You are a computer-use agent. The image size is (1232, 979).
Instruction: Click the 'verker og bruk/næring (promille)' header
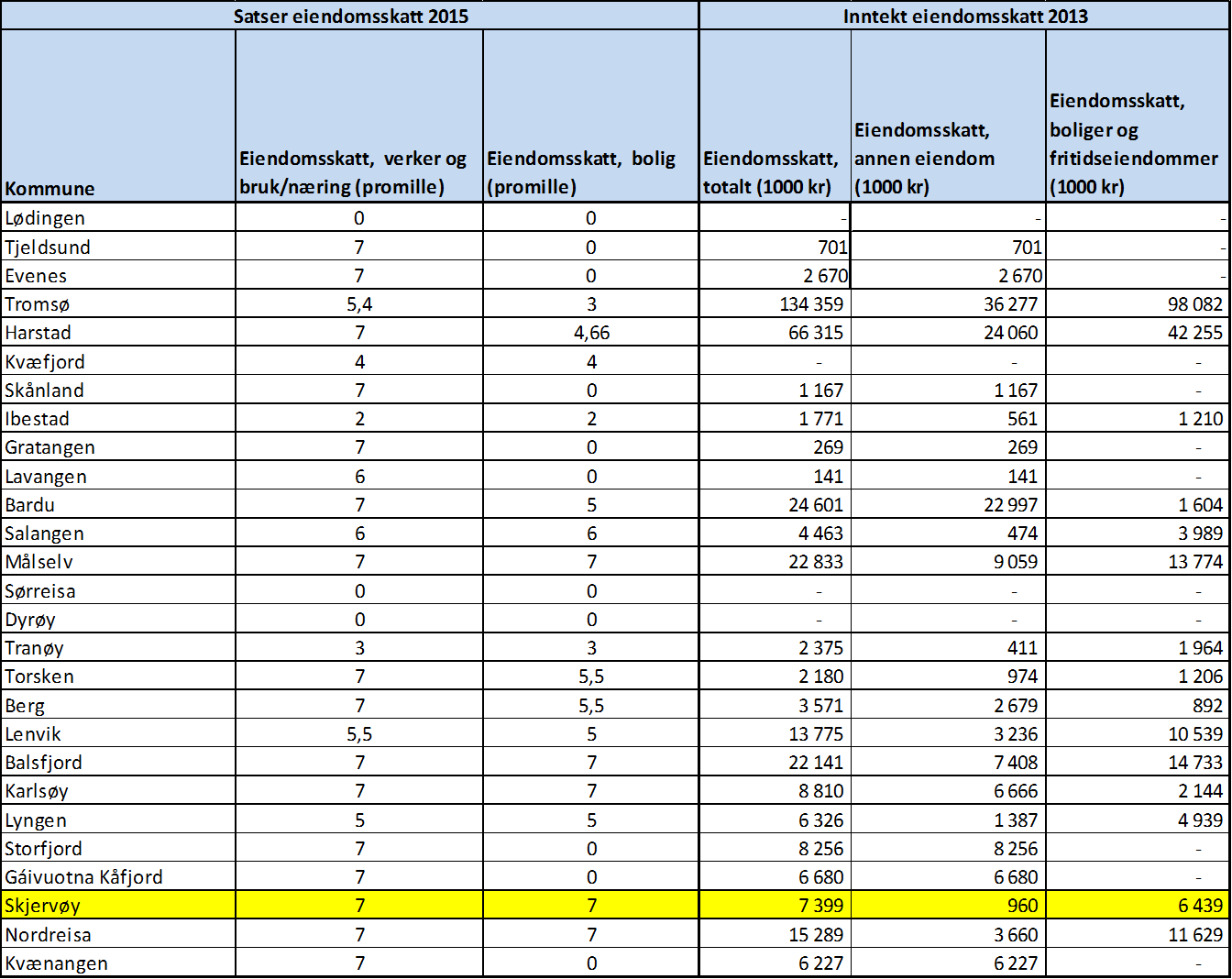pyautogui.click(x=359, y=116)
